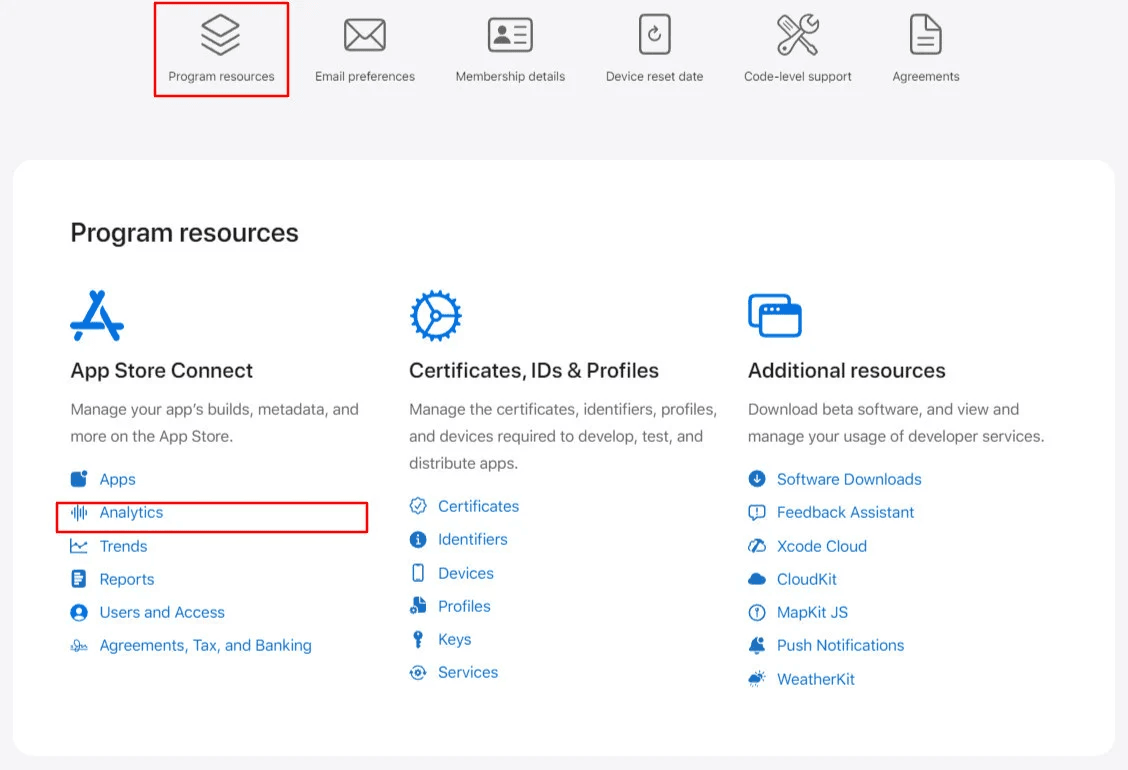Viewport: 1128px width, 770px height.
Task: Click the Membership details card icon
Action: [x=510, y=35]
